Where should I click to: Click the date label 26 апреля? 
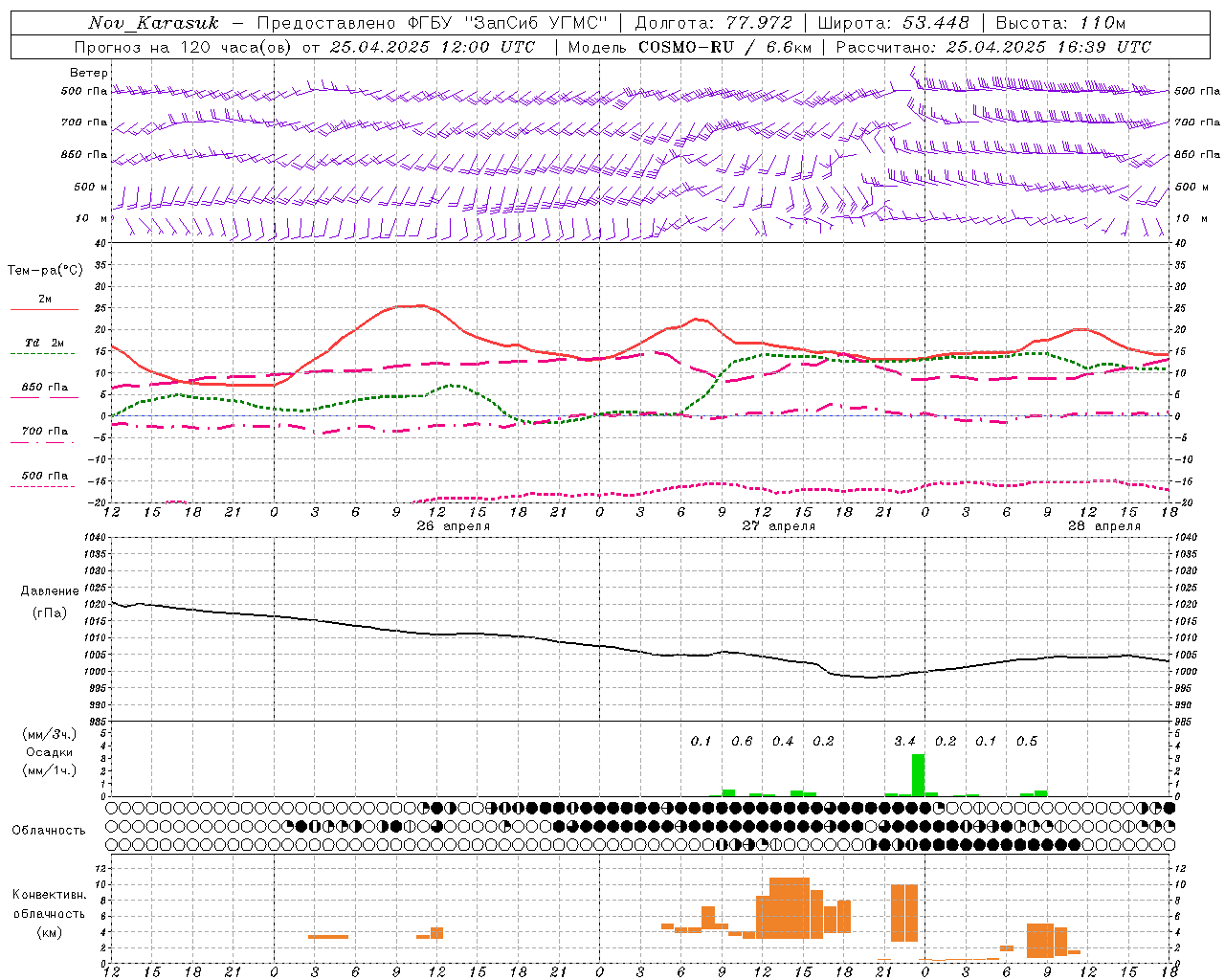point(453,525)
